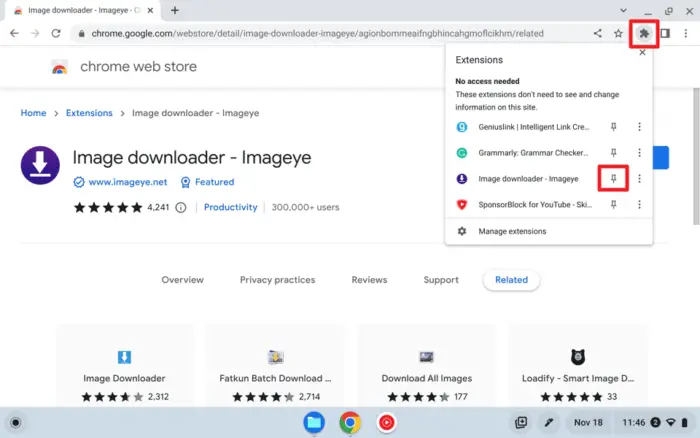Switch to the Overview tab
700x438 pixels.
183,280
